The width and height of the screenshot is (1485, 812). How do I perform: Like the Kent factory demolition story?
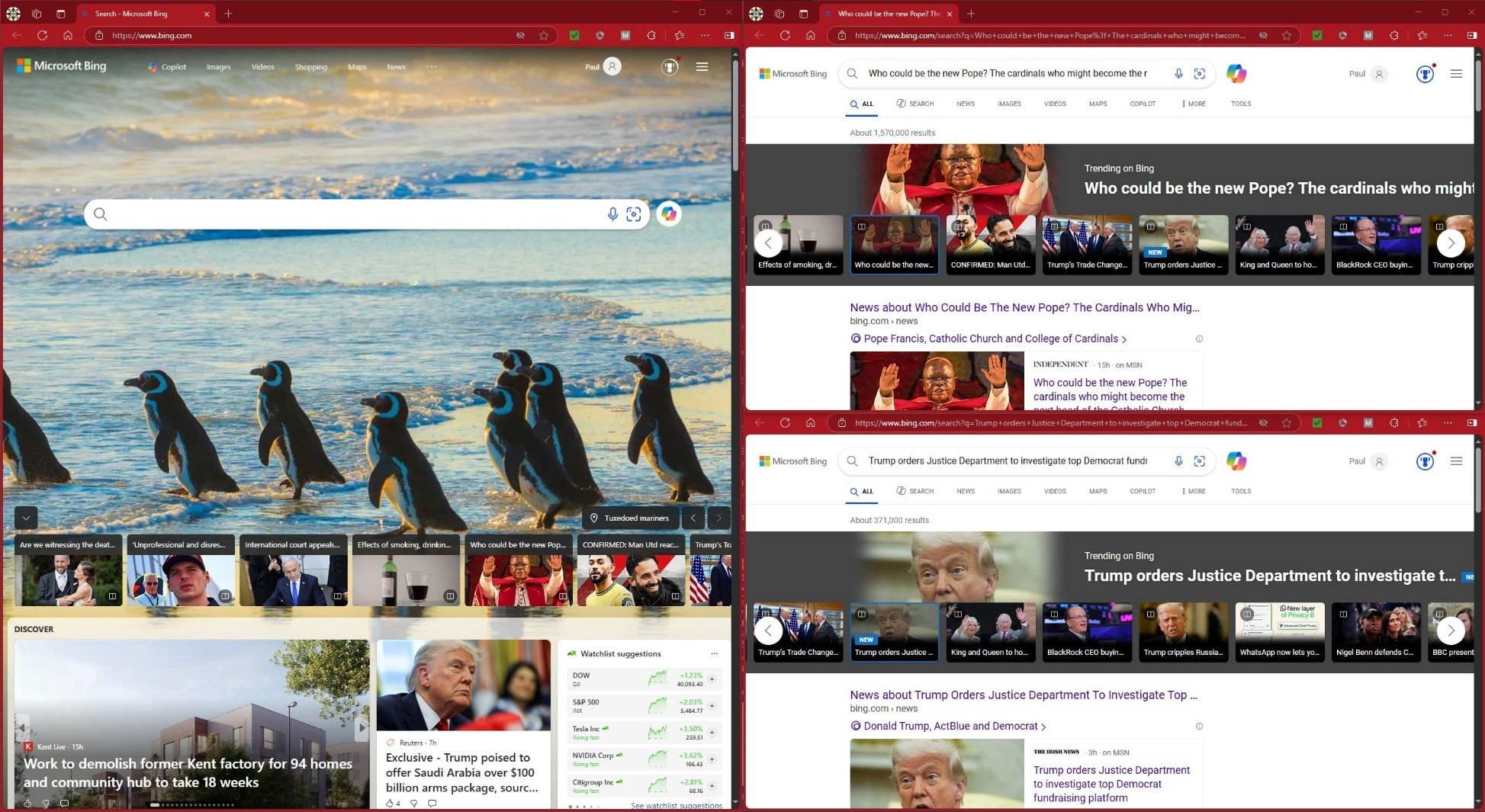click(27, 803)
